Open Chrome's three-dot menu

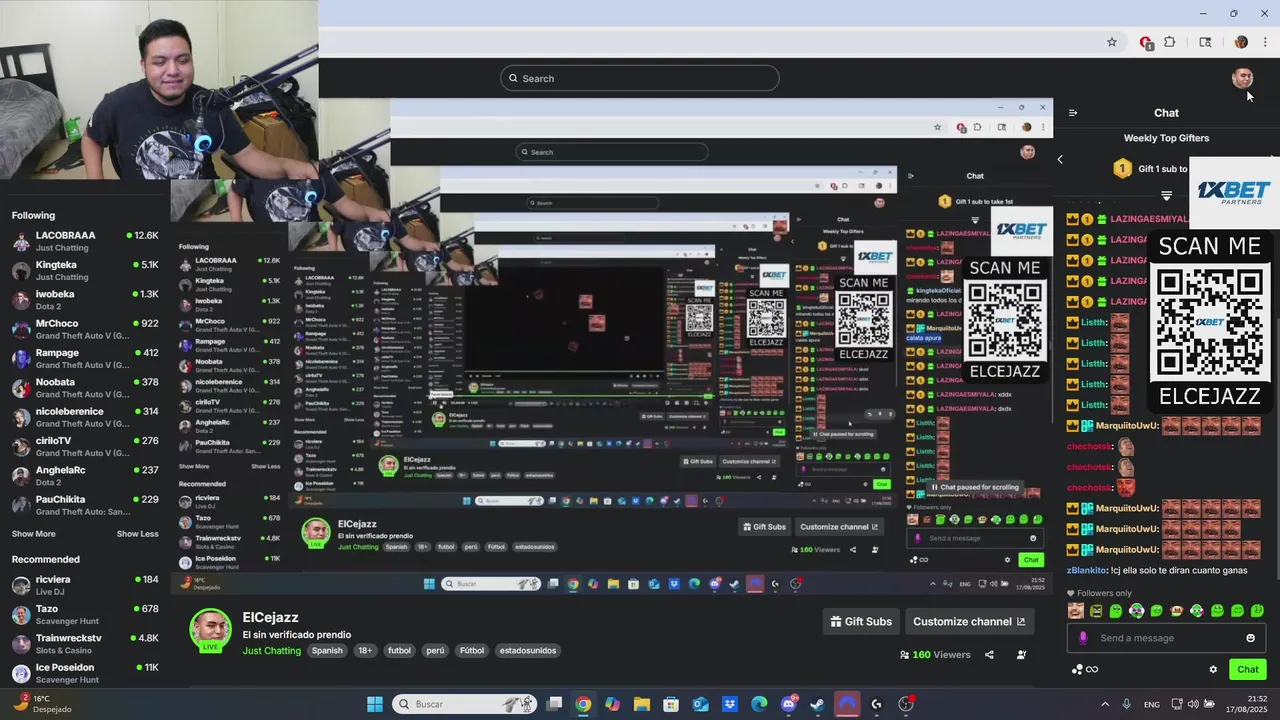[x=1266, y=42]
